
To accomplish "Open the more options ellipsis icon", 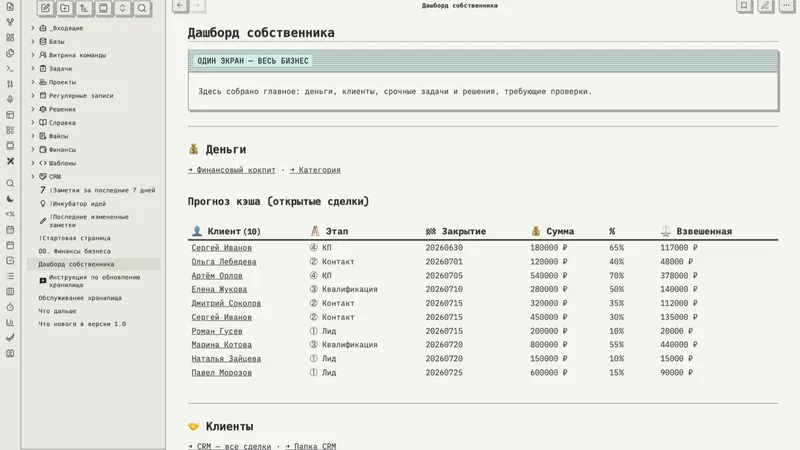I will 786,6.
